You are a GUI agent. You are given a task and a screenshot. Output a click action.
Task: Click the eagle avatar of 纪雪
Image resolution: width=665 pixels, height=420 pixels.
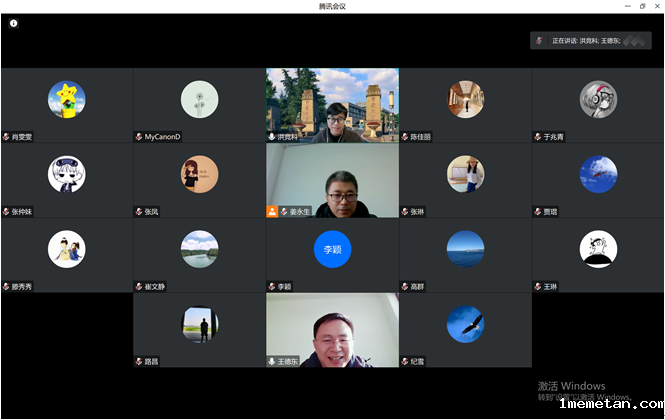(x=465, y=323)
